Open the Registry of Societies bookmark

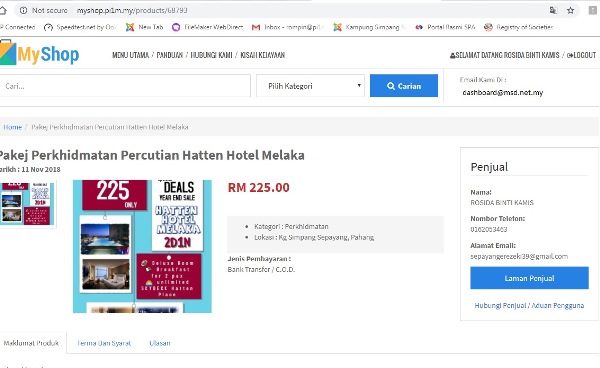click(x=519, y=27)
